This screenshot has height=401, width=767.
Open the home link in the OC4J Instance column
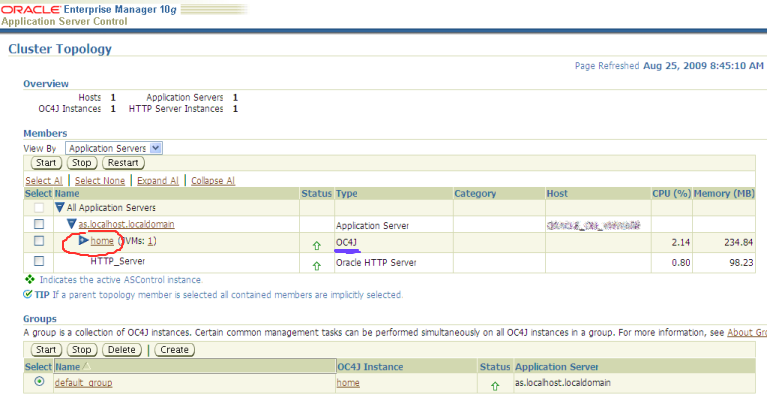pos(348,383)
